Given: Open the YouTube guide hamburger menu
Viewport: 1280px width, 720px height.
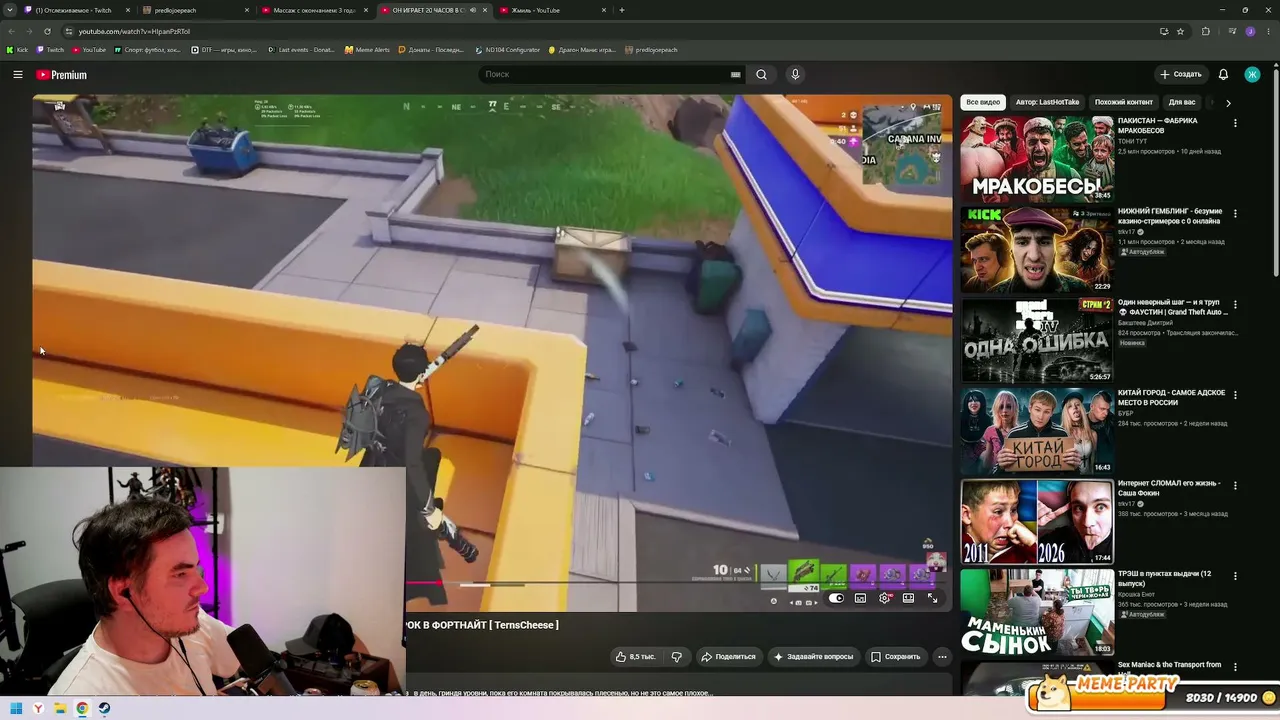Looking at the screenshot, I should [18, 75].
